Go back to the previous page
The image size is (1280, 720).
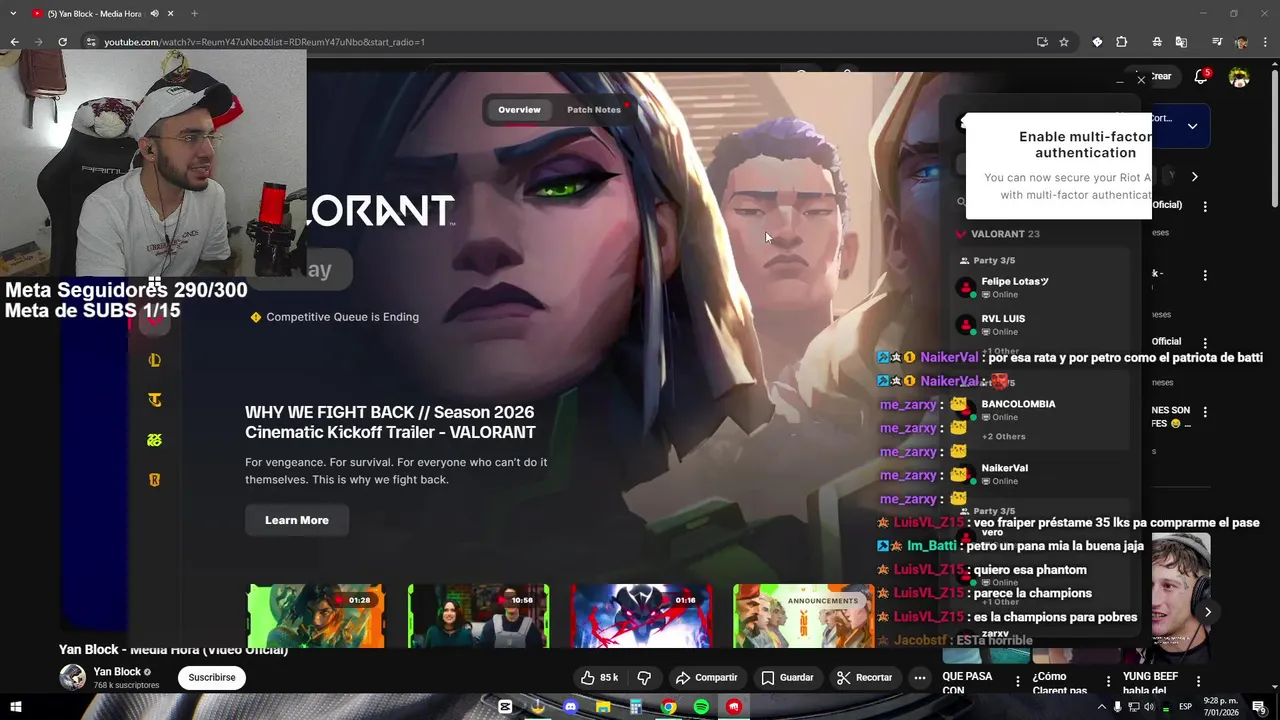pyautogui.click(x=15, y=42)
